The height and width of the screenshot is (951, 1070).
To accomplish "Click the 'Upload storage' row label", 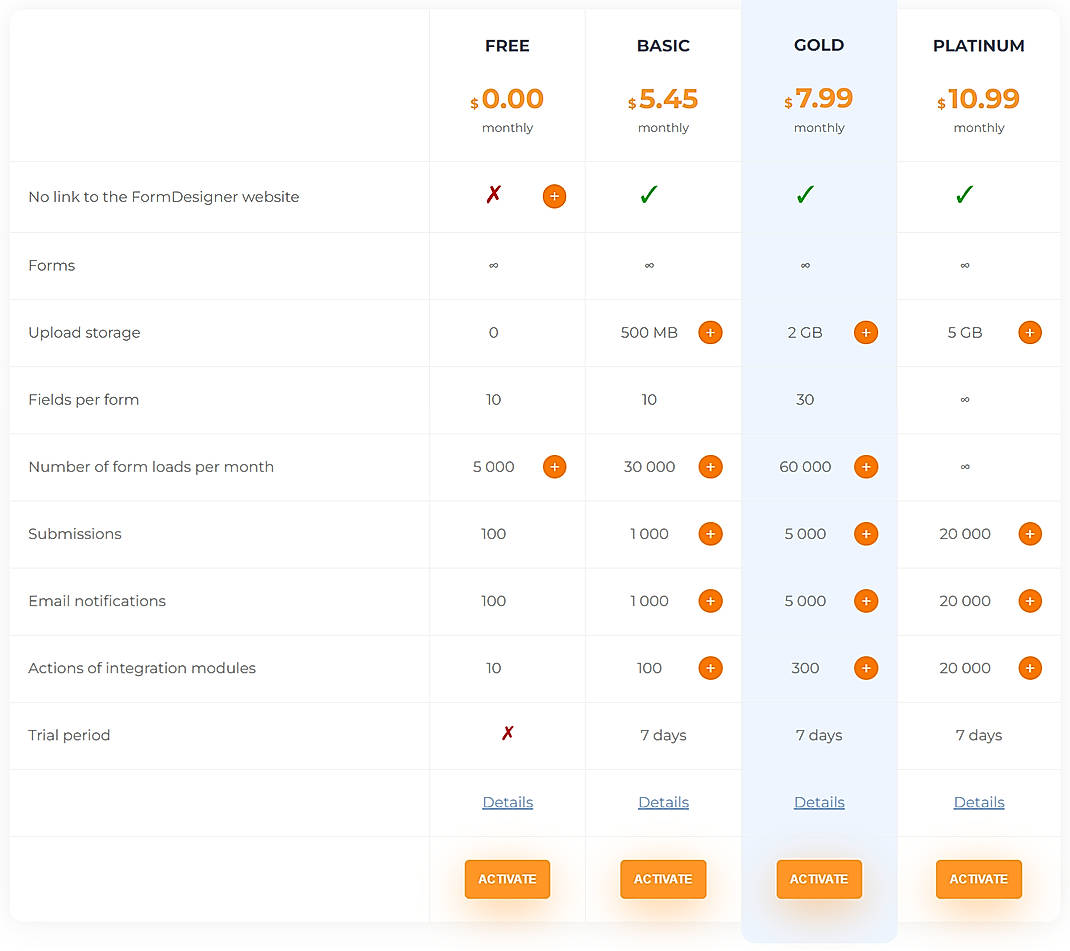I will [x=84, y=333].
